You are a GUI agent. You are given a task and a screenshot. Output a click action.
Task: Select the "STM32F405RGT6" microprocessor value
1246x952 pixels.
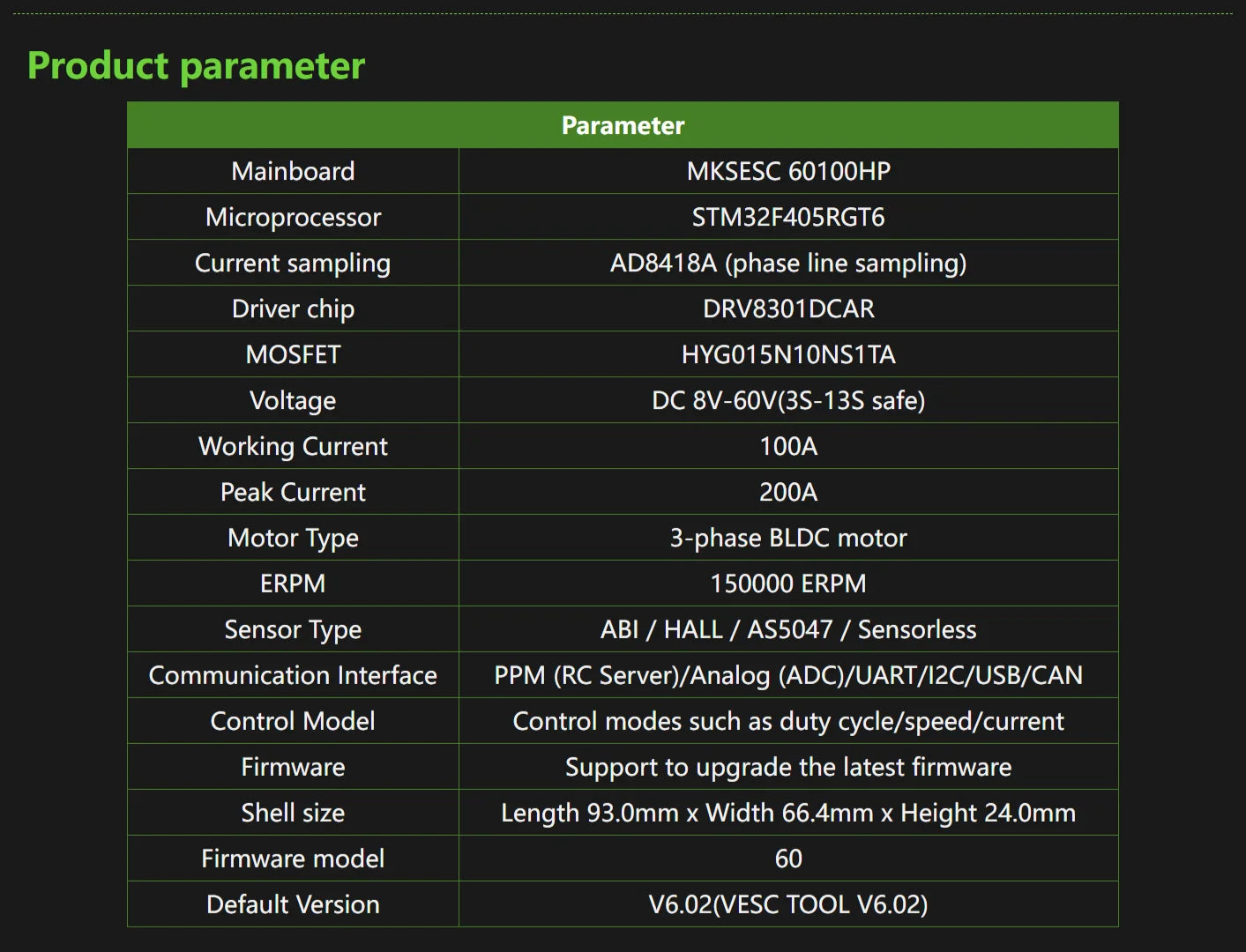tap(788, 217)
